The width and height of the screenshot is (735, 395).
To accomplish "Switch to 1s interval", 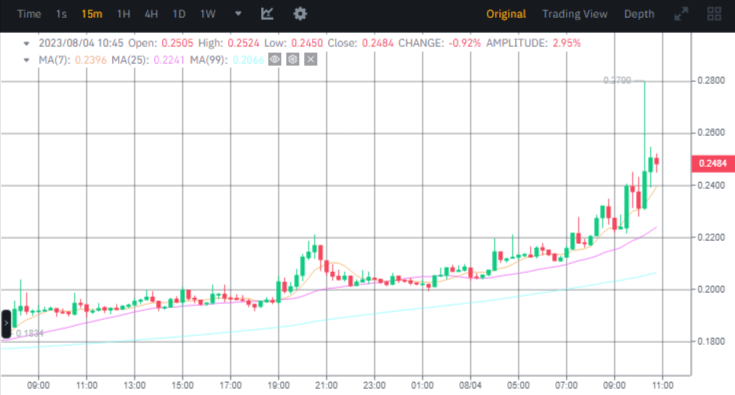I will [x=61, y=14].
